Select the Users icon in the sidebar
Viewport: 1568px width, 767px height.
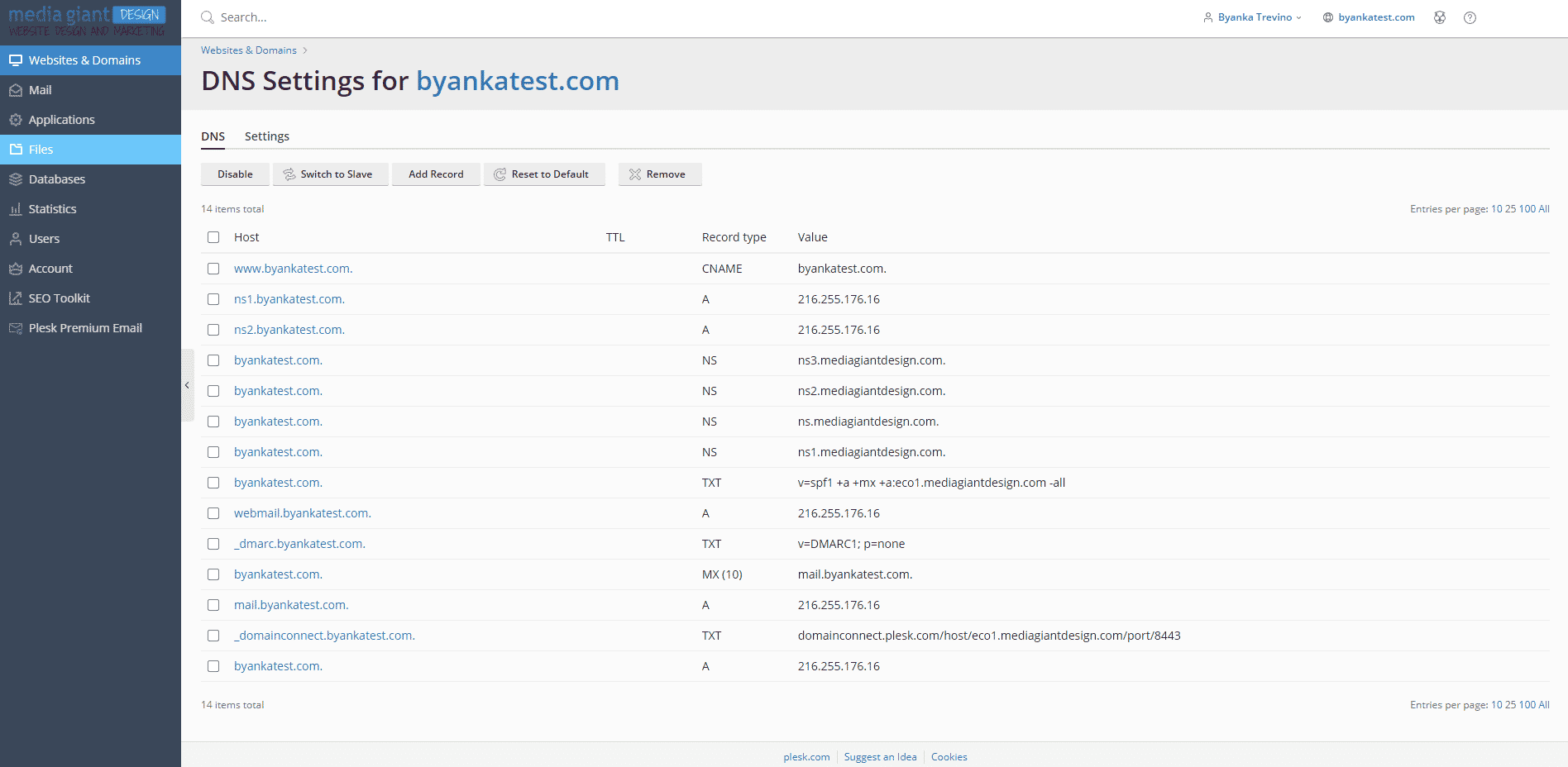(16, 238)
